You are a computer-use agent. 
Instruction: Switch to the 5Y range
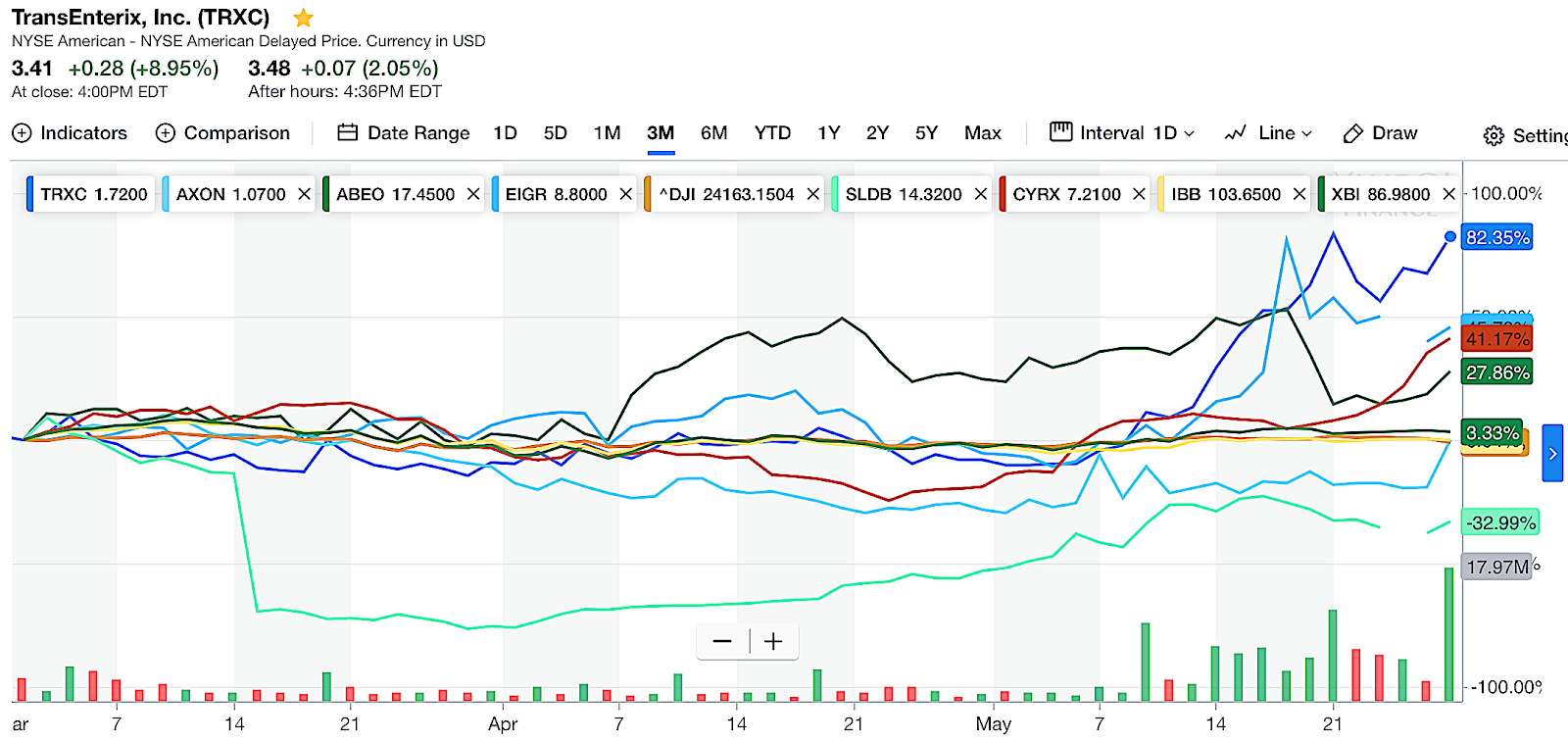tap(926, 133)
